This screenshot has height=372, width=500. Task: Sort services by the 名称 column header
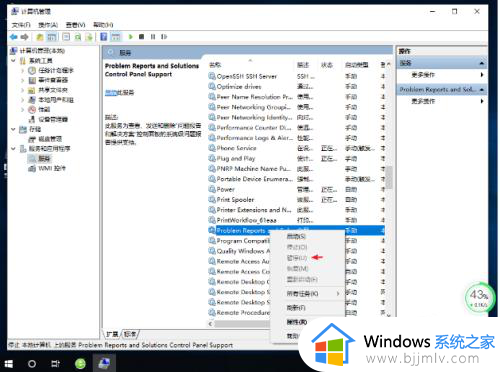tap(215, 65)
